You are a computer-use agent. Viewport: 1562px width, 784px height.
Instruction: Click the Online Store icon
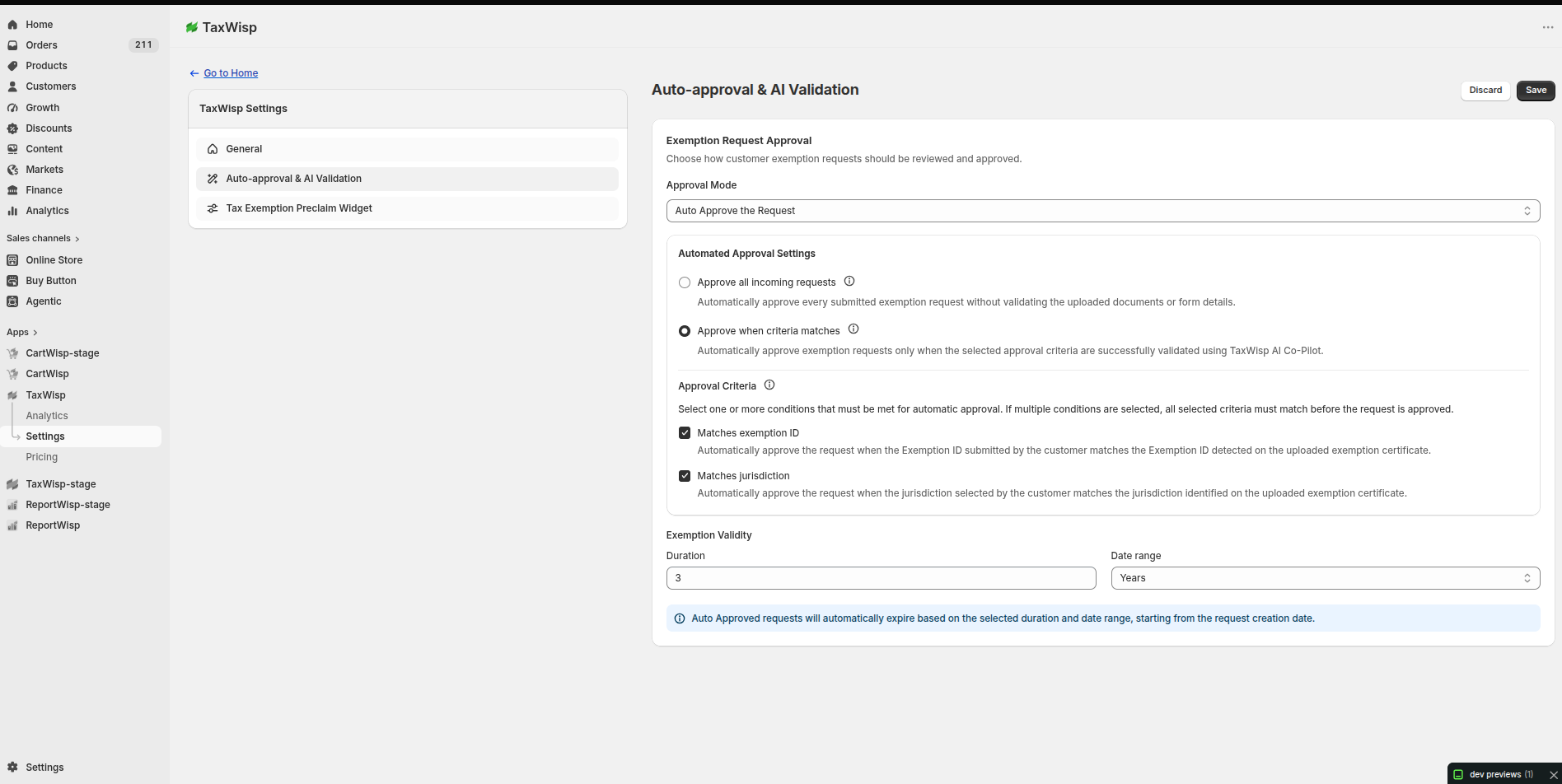(x=12, y=260)
